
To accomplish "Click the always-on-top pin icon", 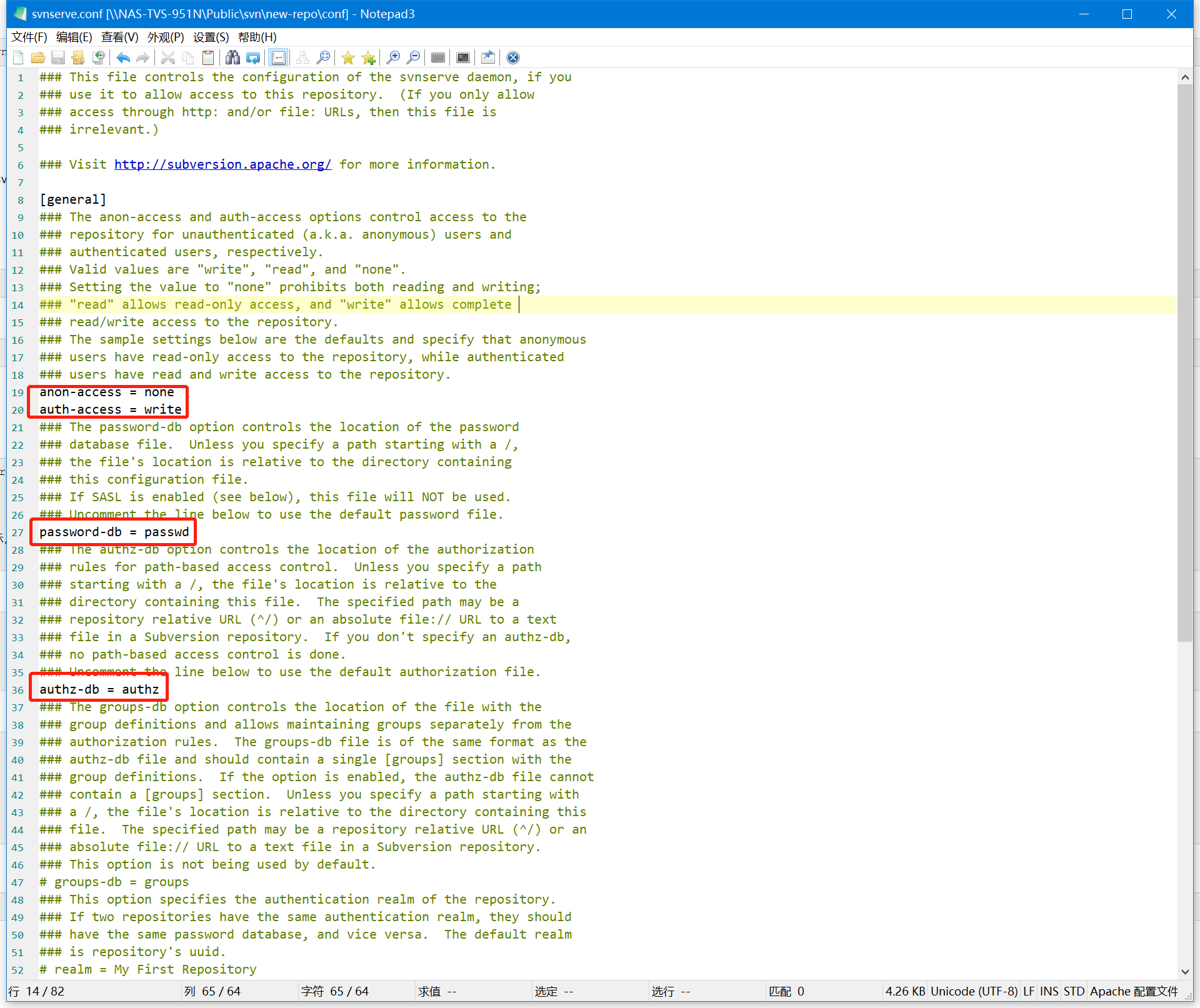I will 488,58.
